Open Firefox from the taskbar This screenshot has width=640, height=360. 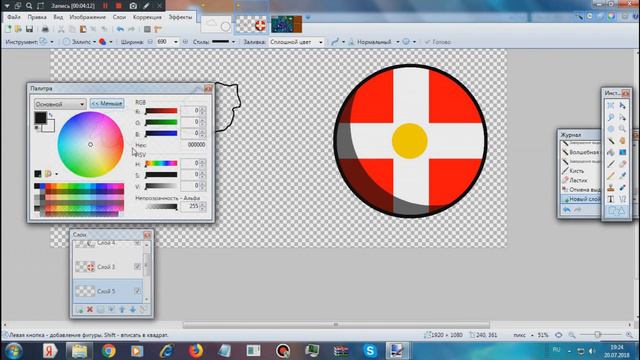pyautogui.click(x=196, y=351)
